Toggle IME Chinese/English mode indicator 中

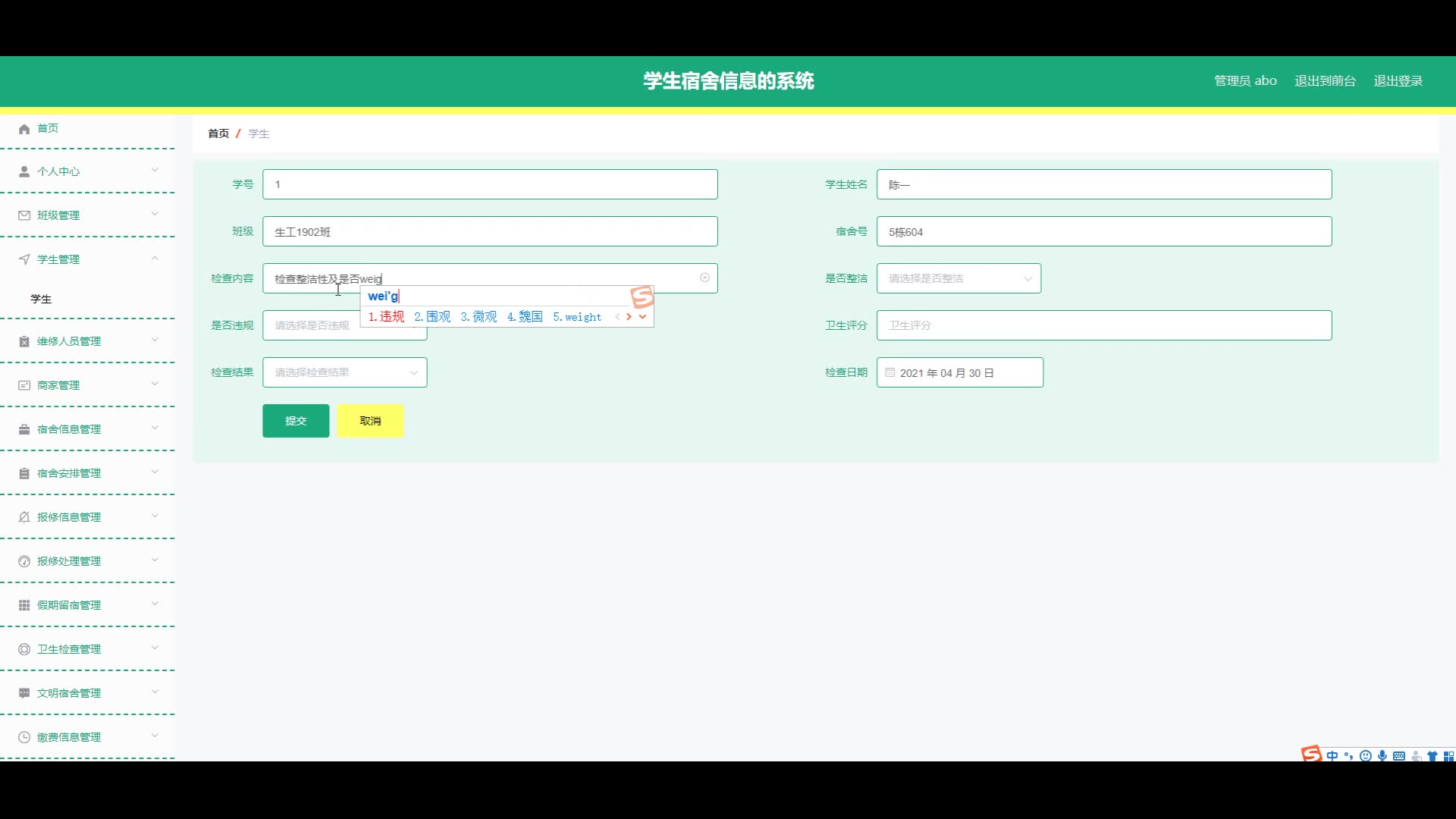coord(1332,755)
